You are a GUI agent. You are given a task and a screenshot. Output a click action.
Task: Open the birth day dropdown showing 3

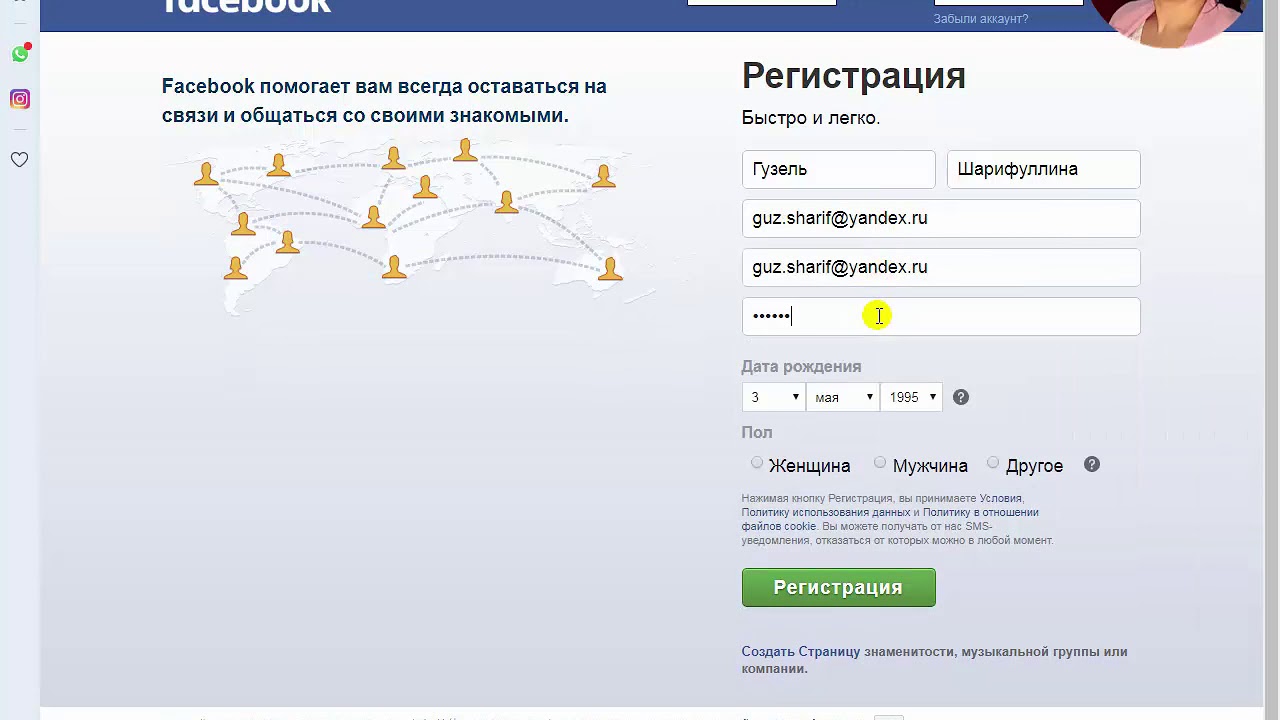coord(773,397)
